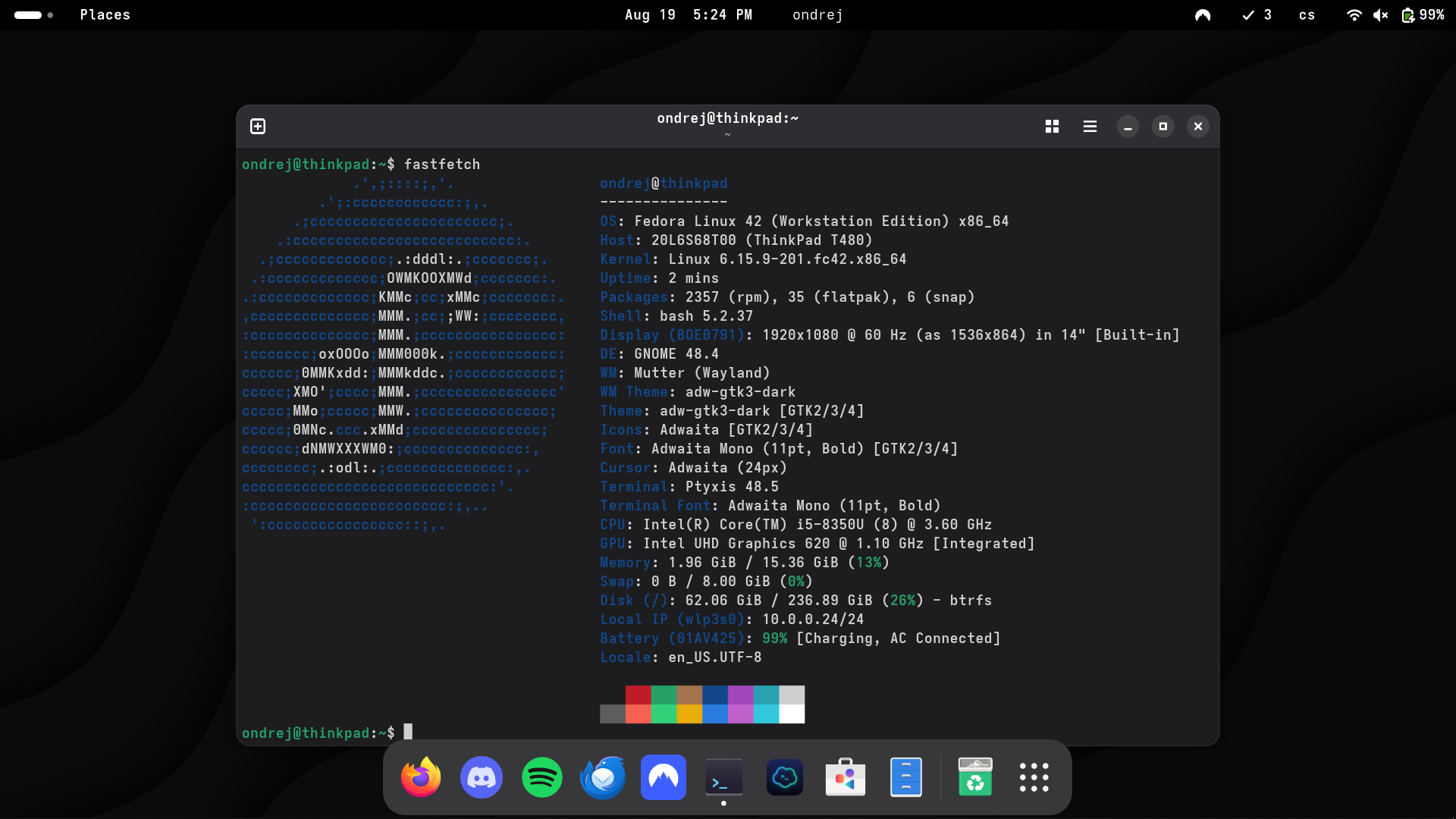Open Discord from the dock

(x=482, y=777)
